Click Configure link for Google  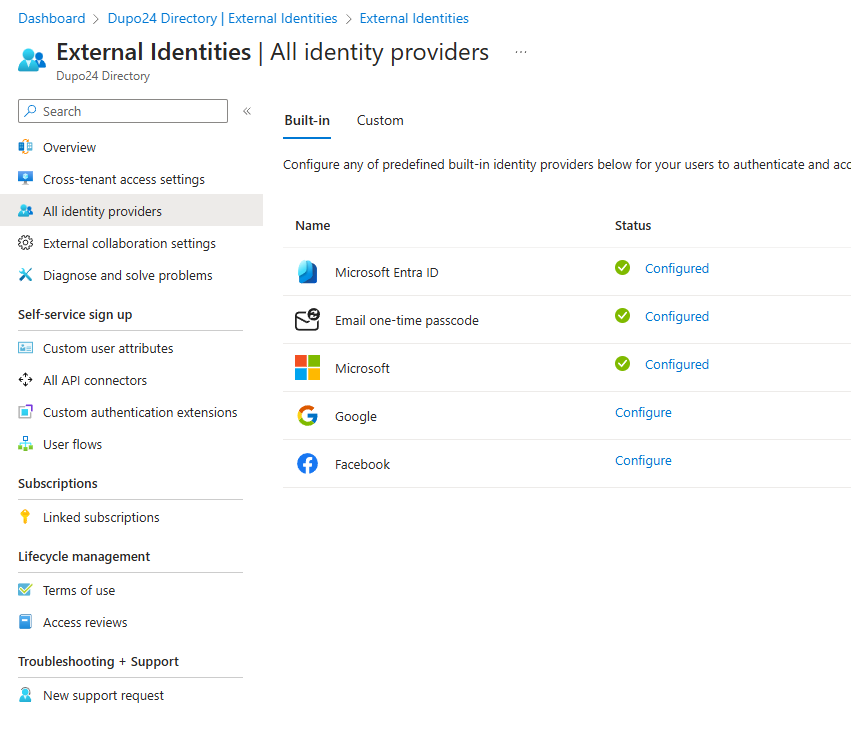[643, 412]
